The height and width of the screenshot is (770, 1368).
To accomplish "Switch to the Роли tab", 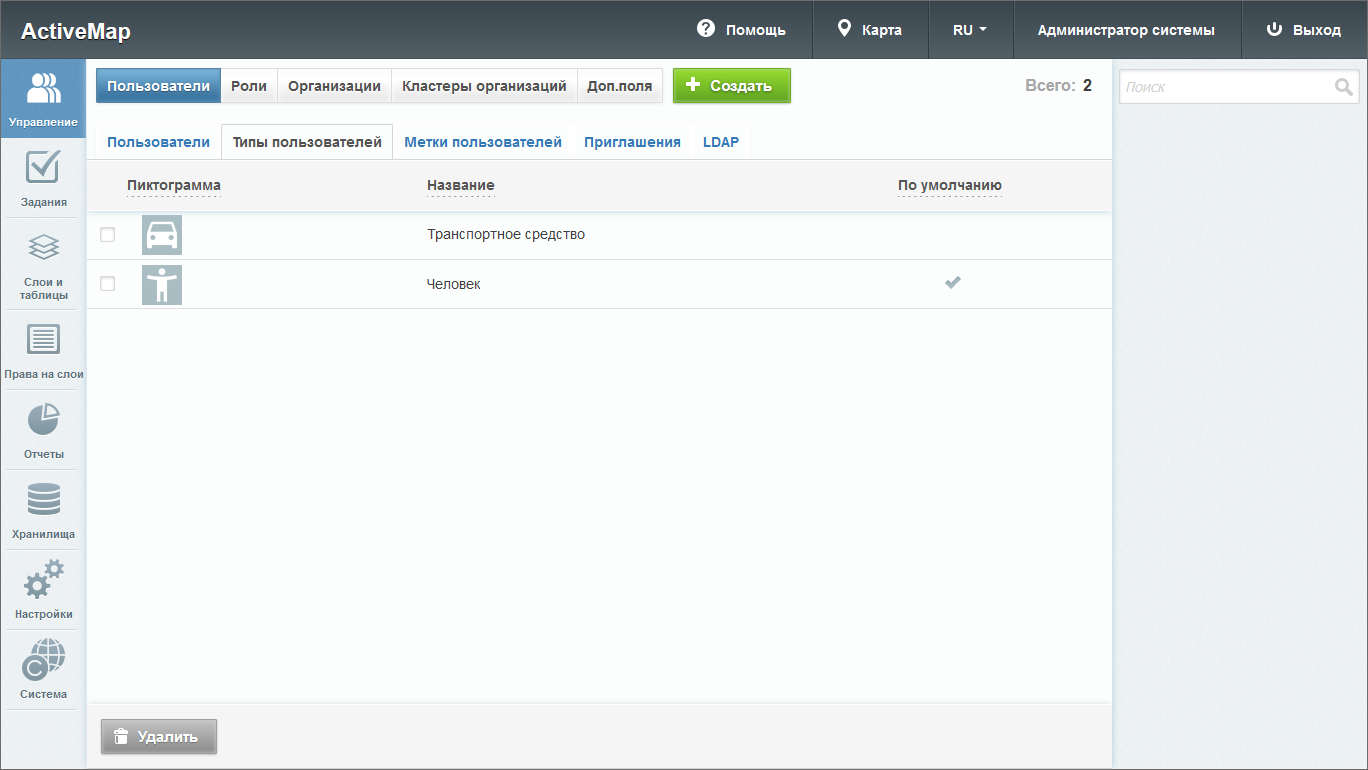I will (x=249, y=86).
